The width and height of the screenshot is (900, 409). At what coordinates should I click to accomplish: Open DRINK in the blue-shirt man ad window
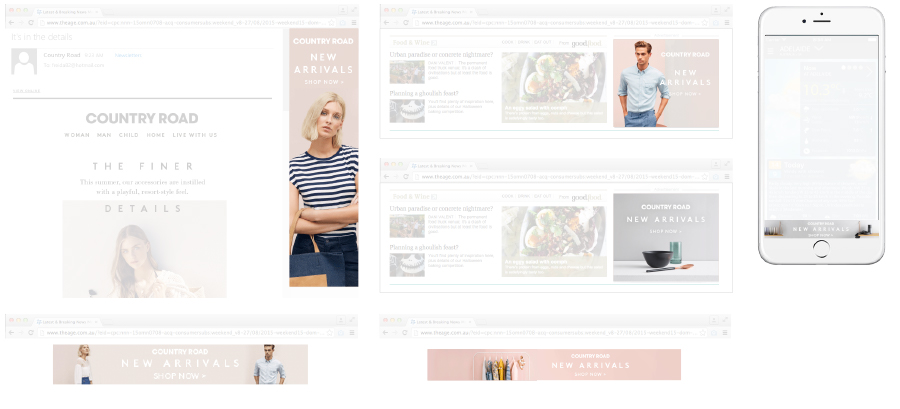pos(523,42)
